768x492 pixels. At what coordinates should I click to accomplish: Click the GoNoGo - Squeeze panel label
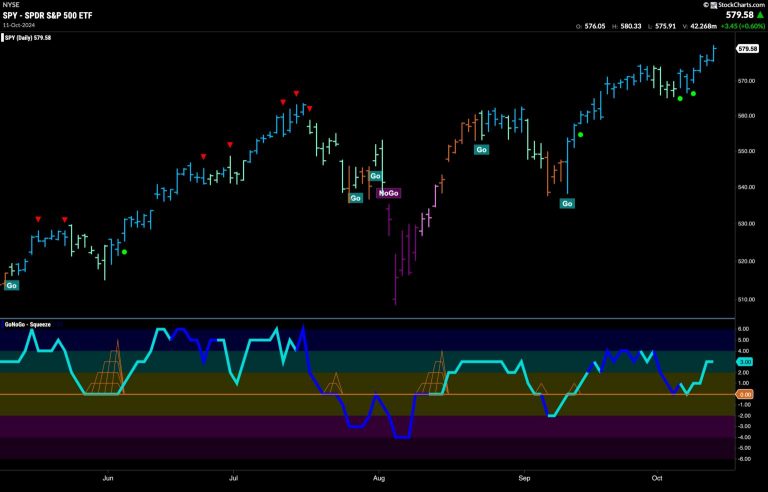(27, 324)
